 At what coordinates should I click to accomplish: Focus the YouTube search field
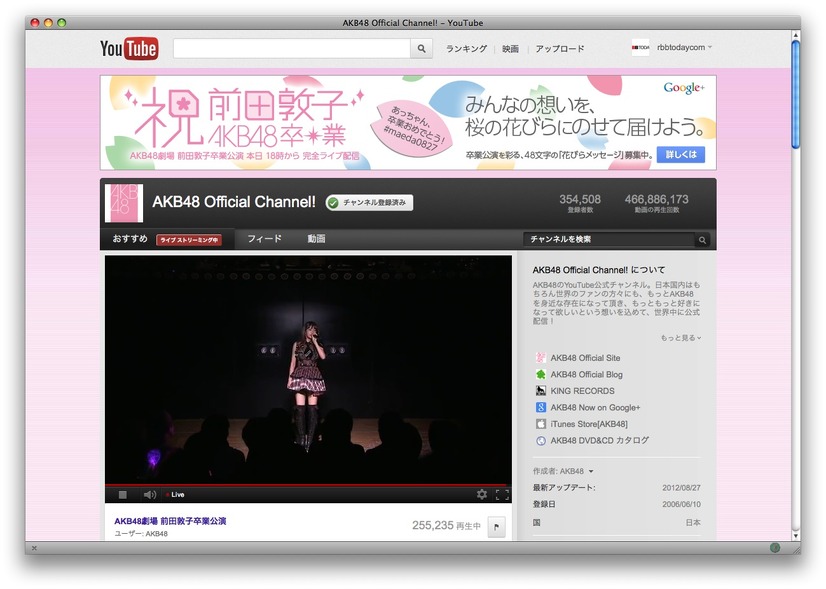tap(292, 48)
